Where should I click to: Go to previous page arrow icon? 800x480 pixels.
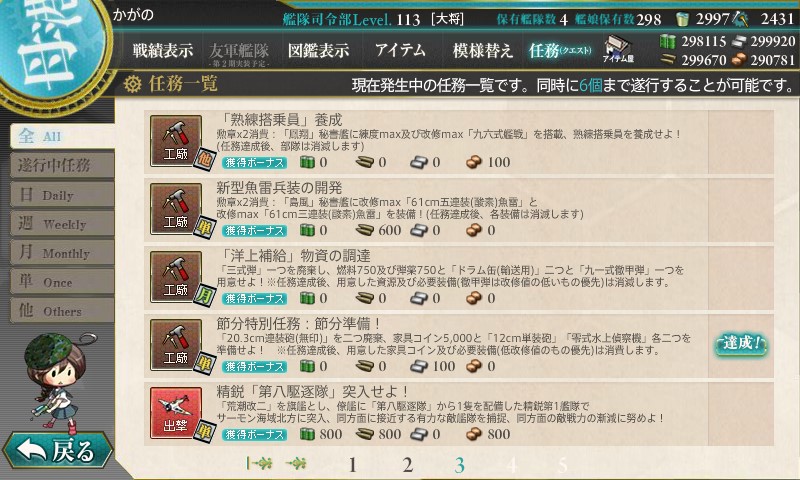[296, 463]
